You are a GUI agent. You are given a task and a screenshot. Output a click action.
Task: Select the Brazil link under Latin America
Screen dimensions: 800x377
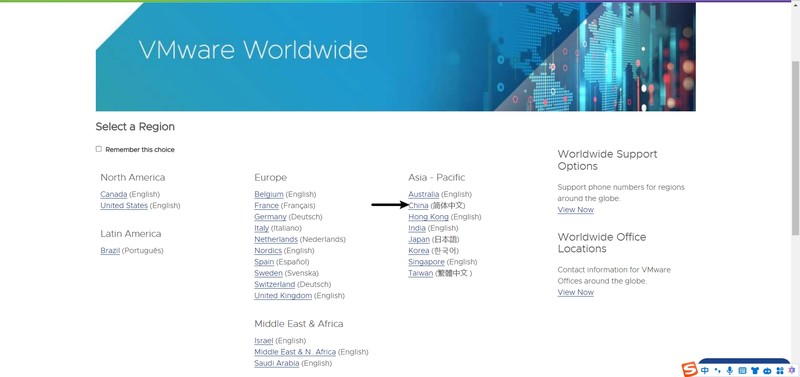point(110,250)
